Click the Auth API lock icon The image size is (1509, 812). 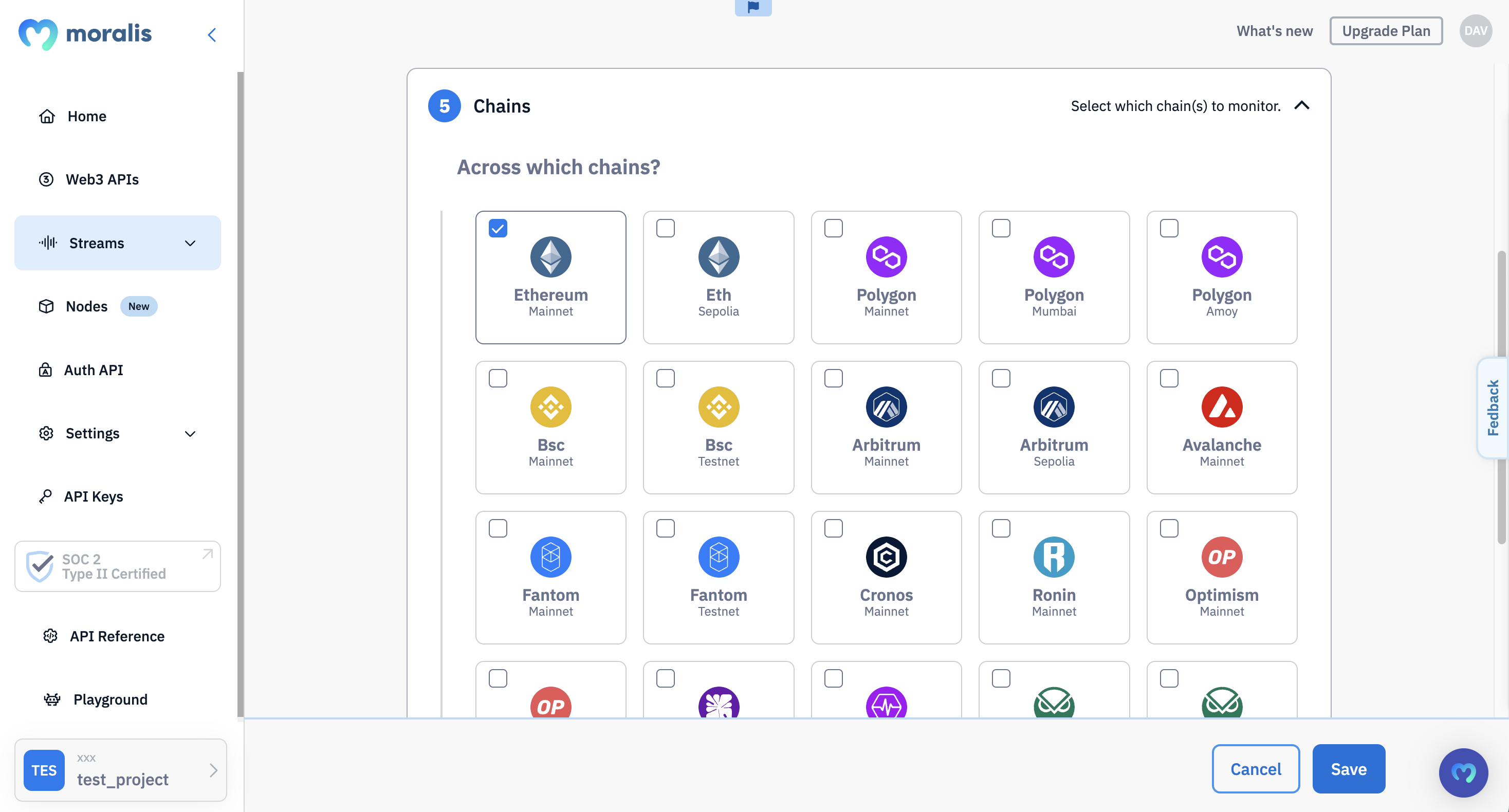(x=45, y=370)
